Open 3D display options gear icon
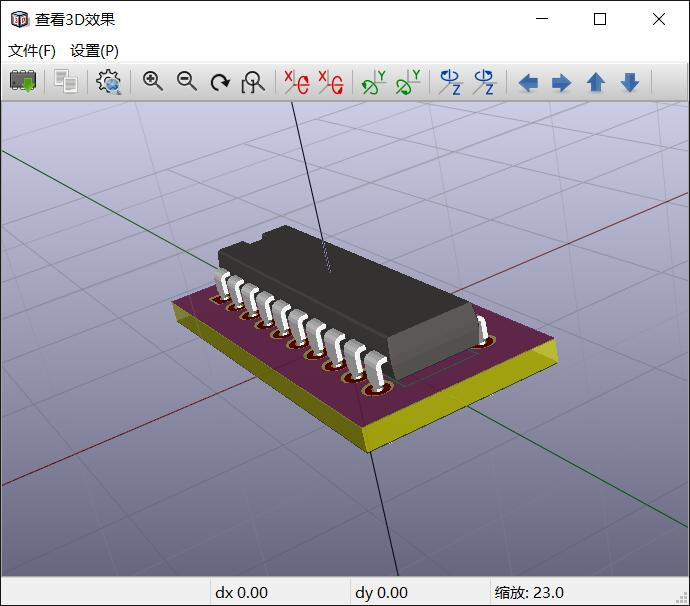690x606 pixels. point(109,82)
